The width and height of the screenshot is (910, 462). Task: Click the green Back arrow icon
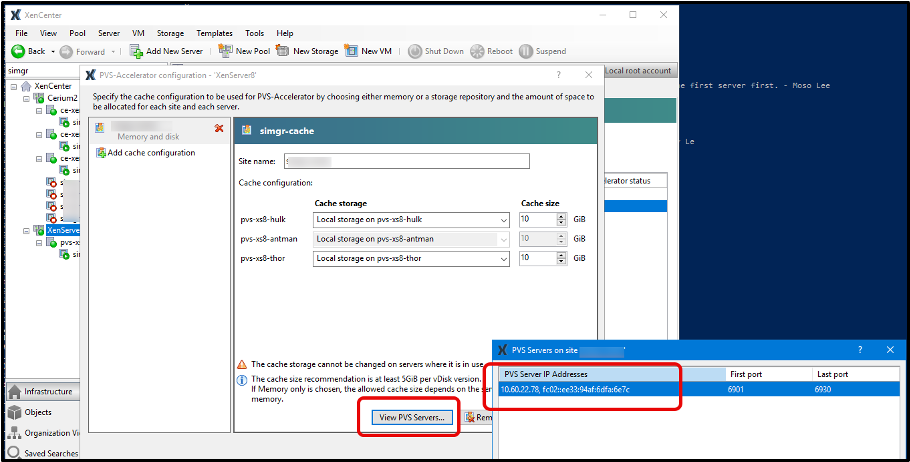pos(18,51)
